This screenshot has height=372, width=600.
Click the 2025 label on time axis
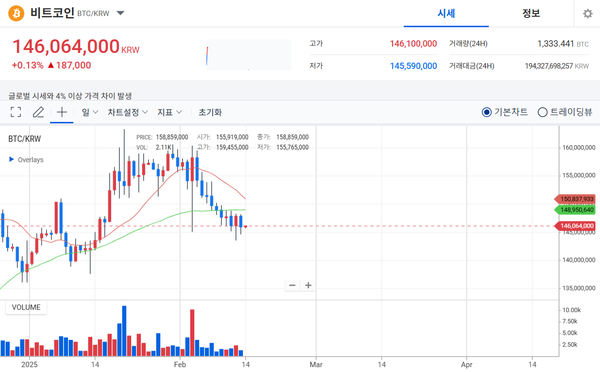tap(29, 364)
